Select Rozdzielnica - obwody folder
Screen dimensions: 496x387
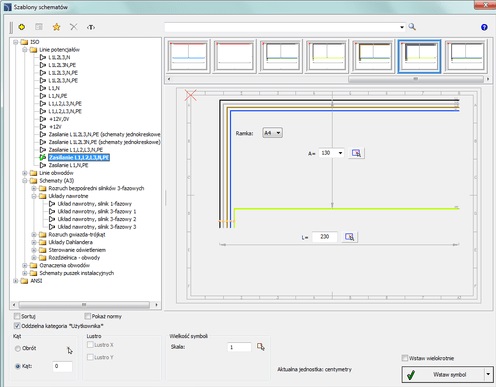click(74, 258)
